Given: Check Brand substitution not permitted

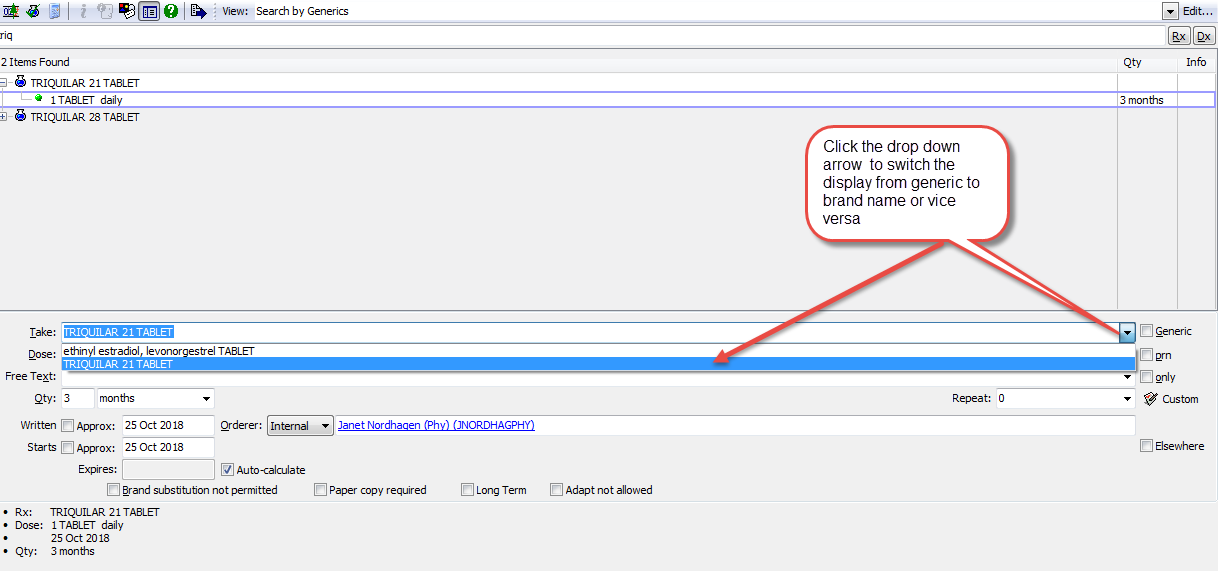Looking at the screenshot, I should pos(113,490).
